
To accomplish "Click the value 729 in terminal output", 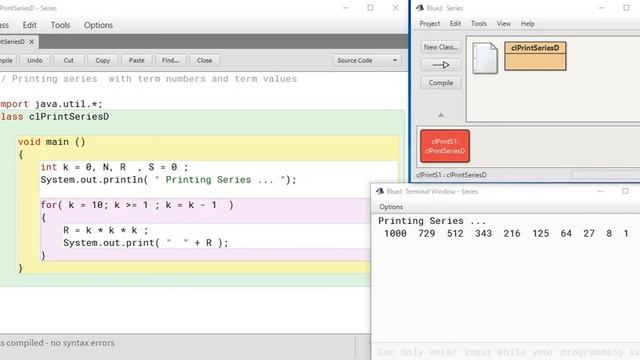I will (x=427, y=233).
